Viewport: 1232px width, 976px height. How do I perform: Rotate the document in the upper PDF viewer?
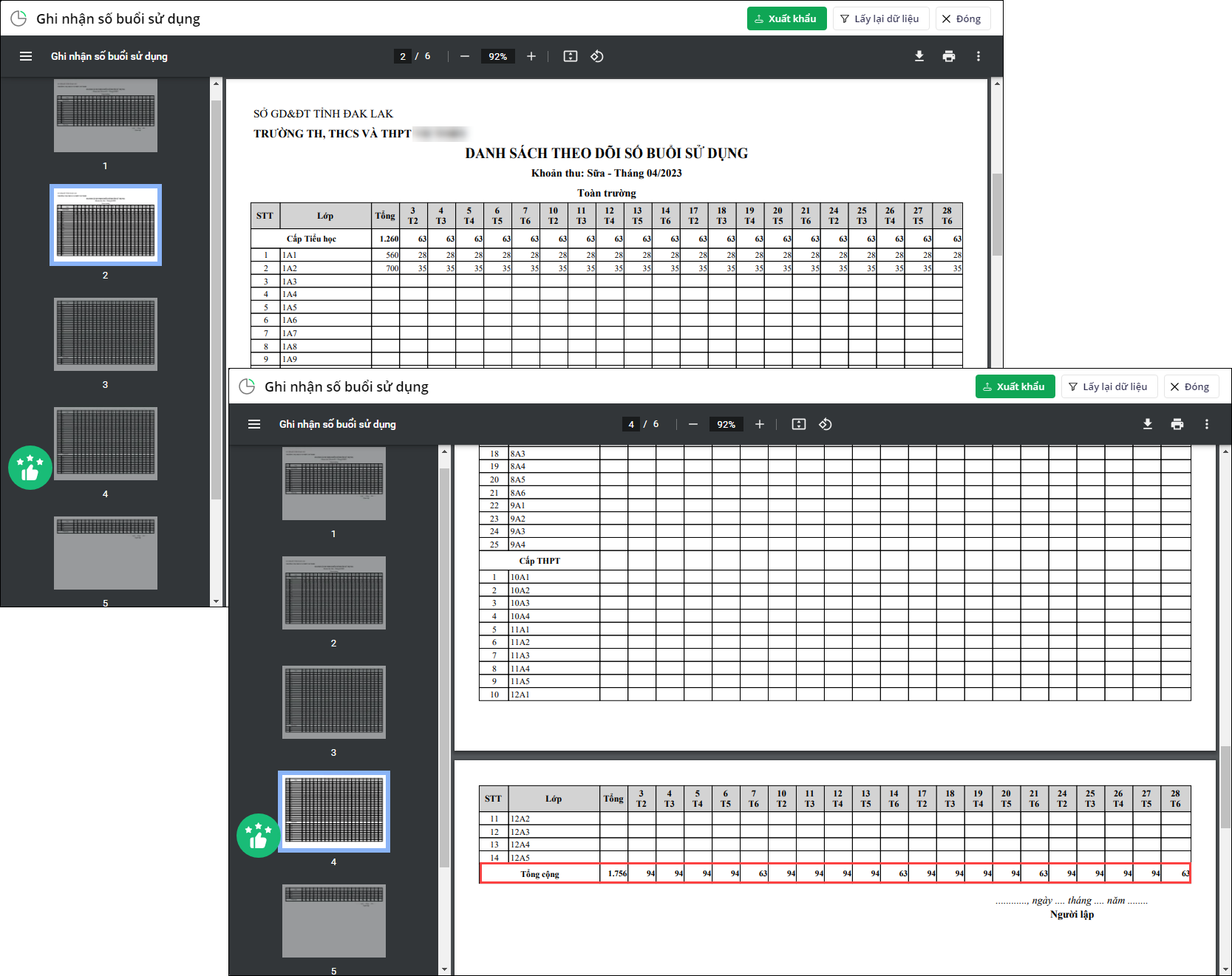tap(597, 56)
